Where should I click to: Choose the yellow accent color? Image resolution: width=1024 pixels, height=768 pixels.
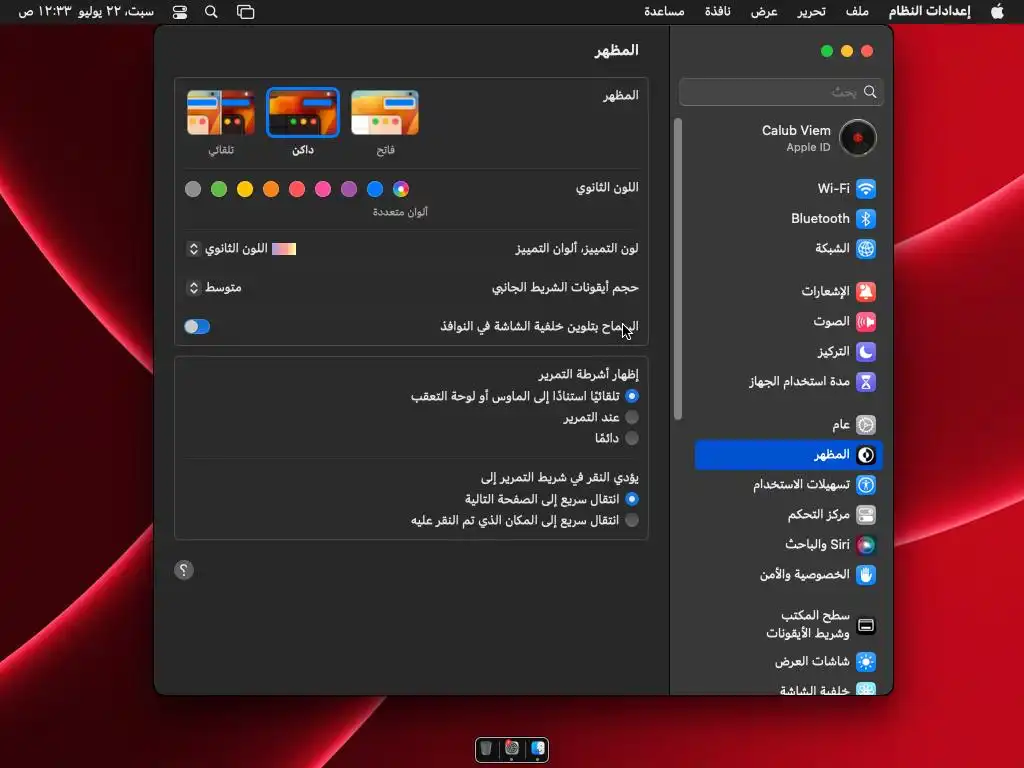pyautogui.click(x=245, y=189)
